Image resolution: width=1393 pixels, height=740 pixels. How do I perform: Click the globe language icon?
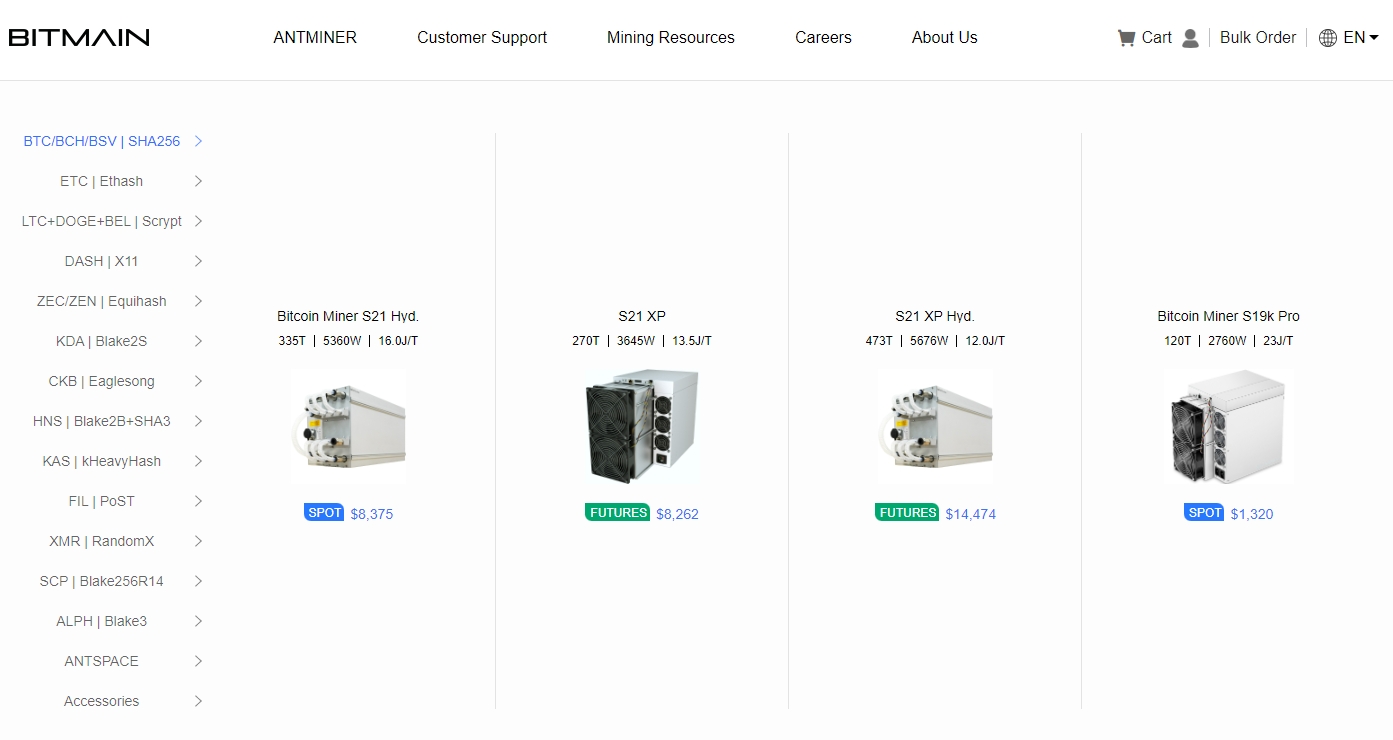(1327, 38)
